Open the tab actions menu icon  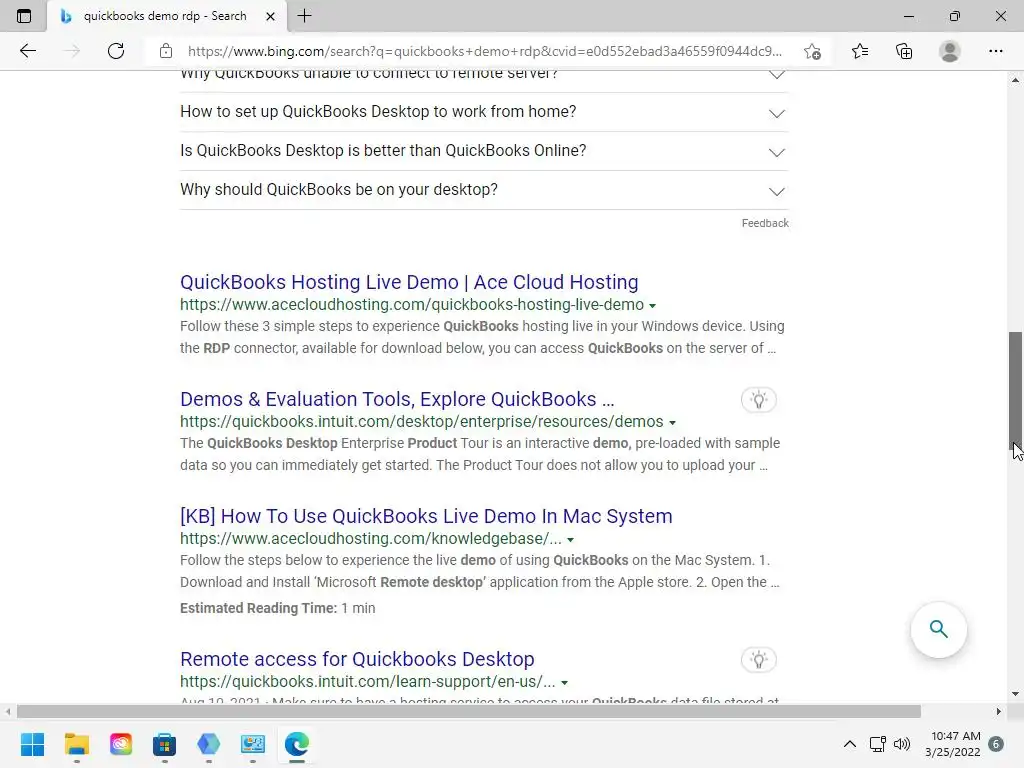(x=24, y=16)
